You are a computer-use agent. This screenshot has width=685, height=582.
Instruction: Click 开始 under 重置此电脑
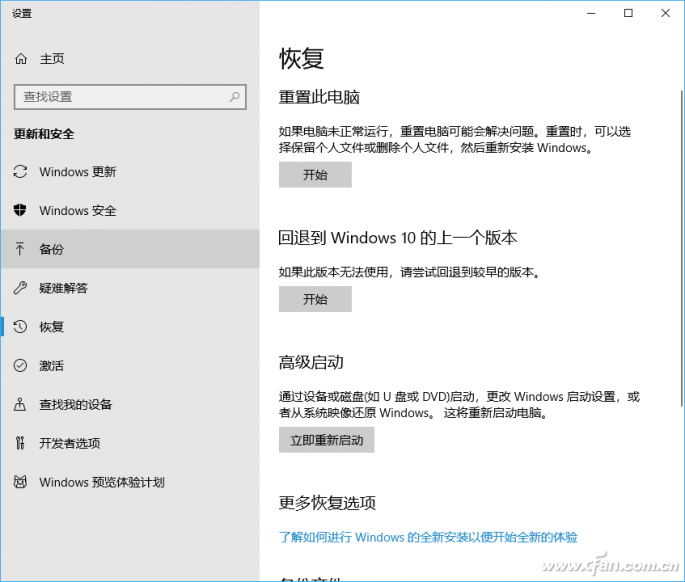click(x=315, y=175)
